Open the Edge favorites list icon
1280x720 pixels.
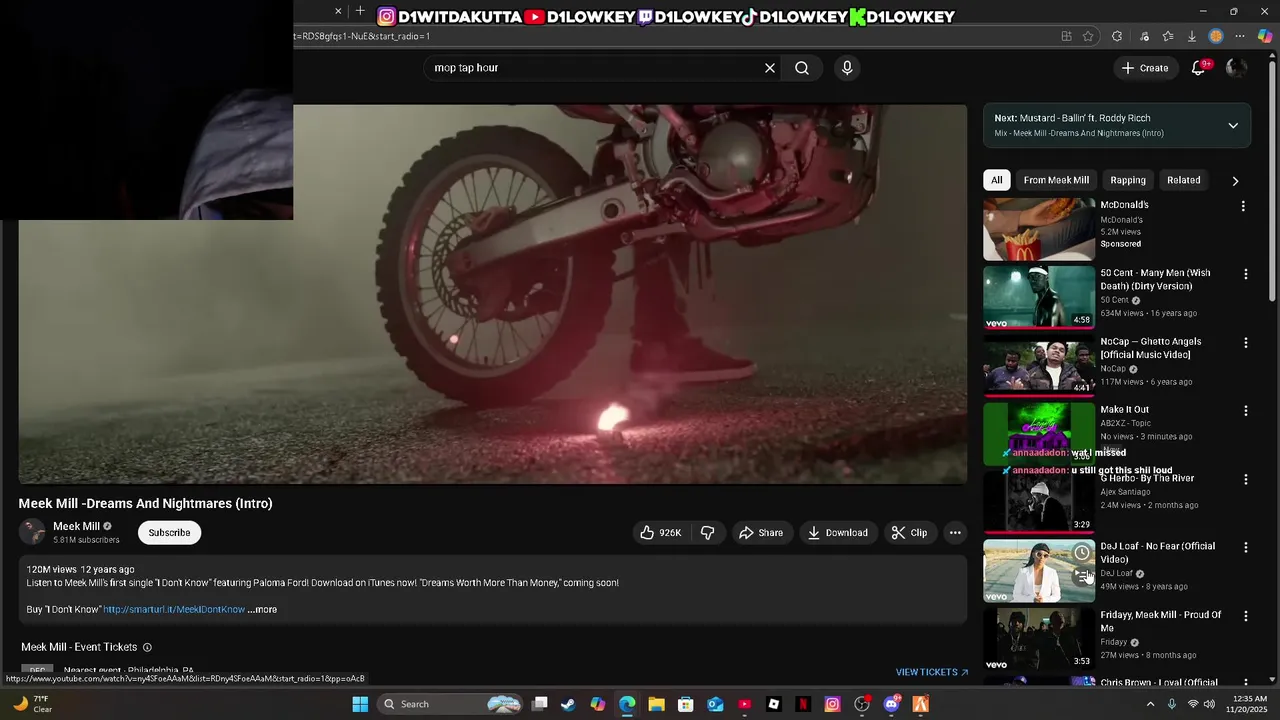pyautogui.click(x=1168, y=36)
